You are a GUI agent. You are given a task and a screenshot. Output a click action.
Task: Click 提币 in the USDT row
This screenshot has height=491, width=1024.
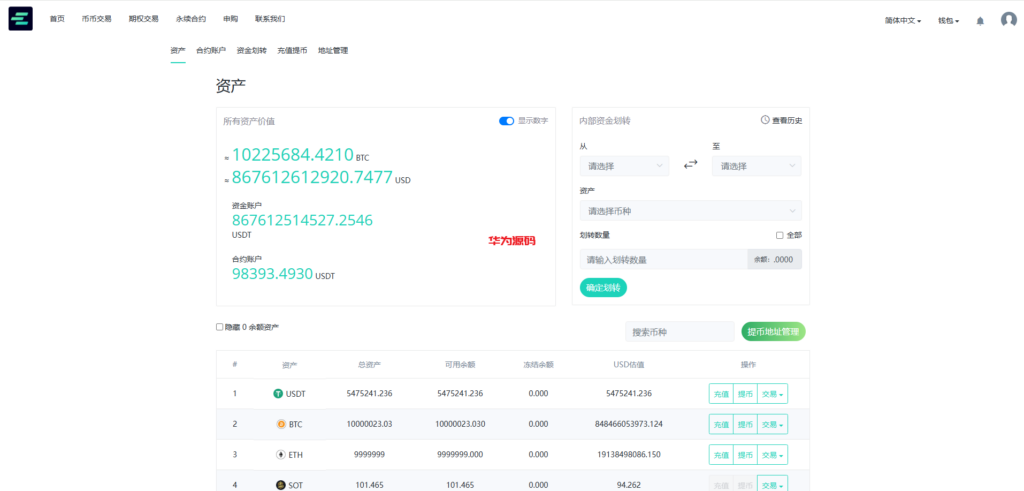(x=745, y=394)
